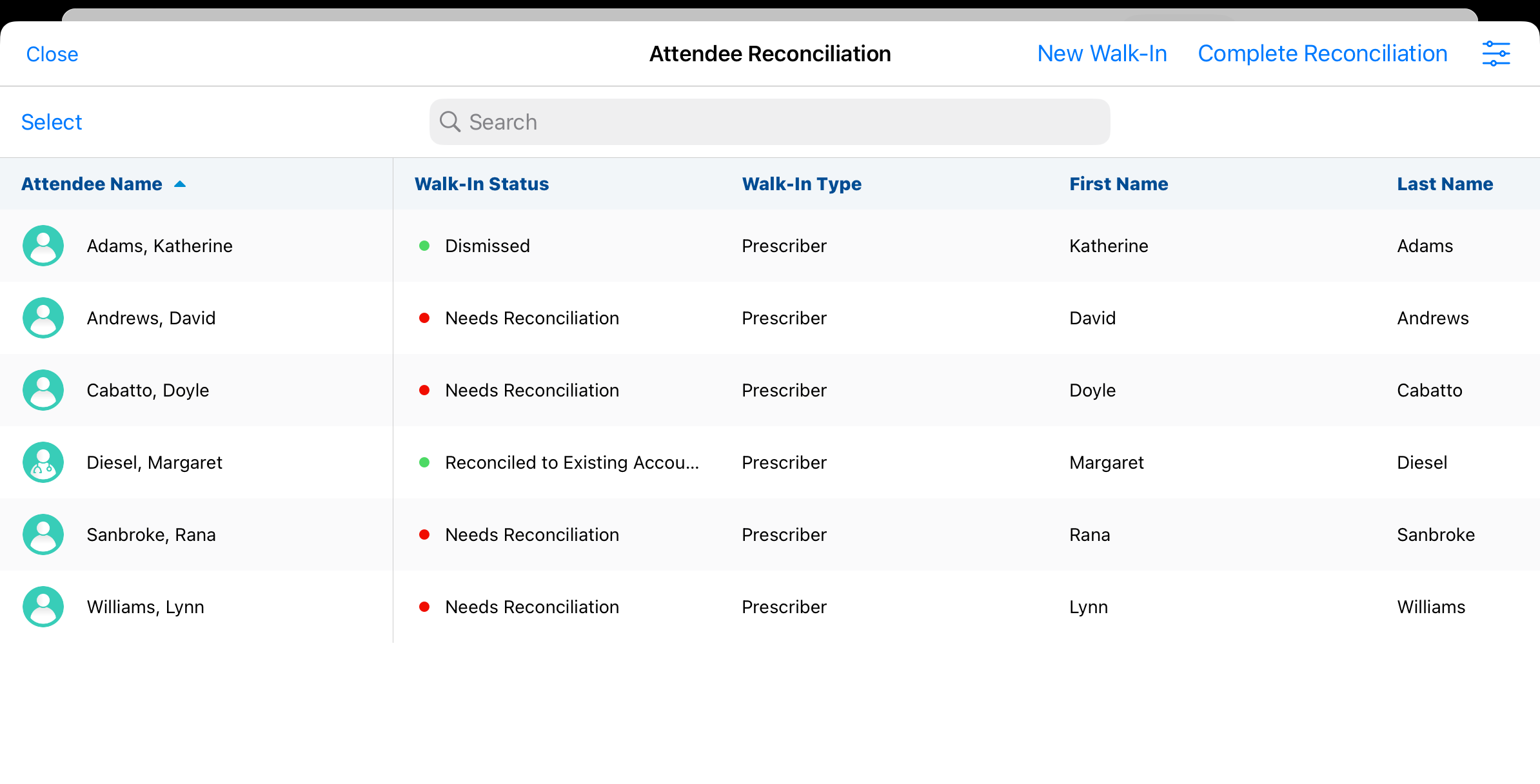Image resolution: width=1540 pixels, height=784 pixels.
Task: Click the red status dot for Williams
Action: (x=424, y=607)
